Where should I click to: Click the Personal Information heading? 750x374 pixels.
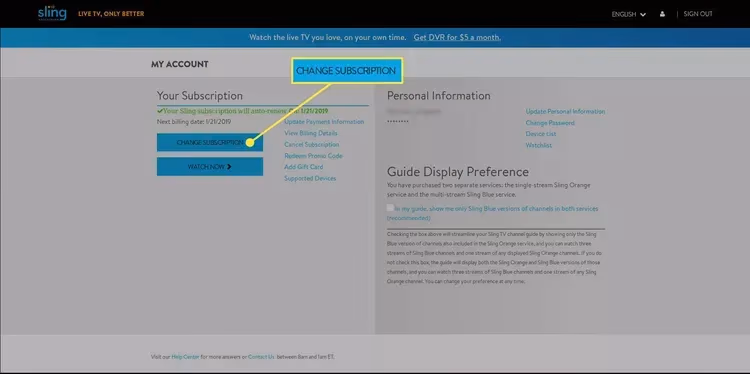click(x=439, y=96)
